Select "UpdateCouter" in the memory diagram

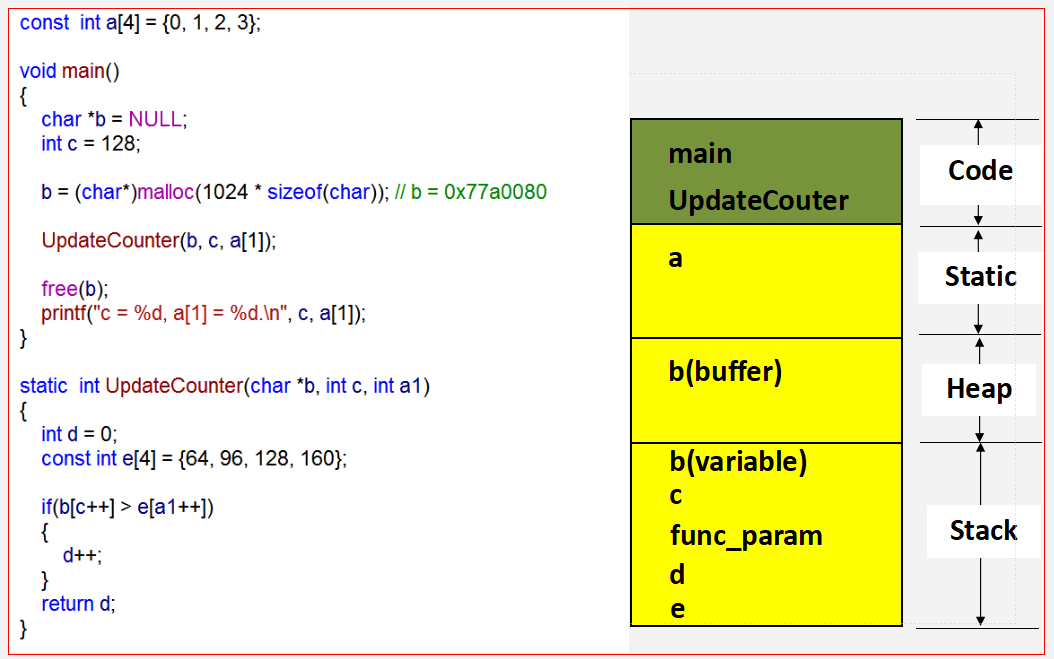click(x=758, y=201)
